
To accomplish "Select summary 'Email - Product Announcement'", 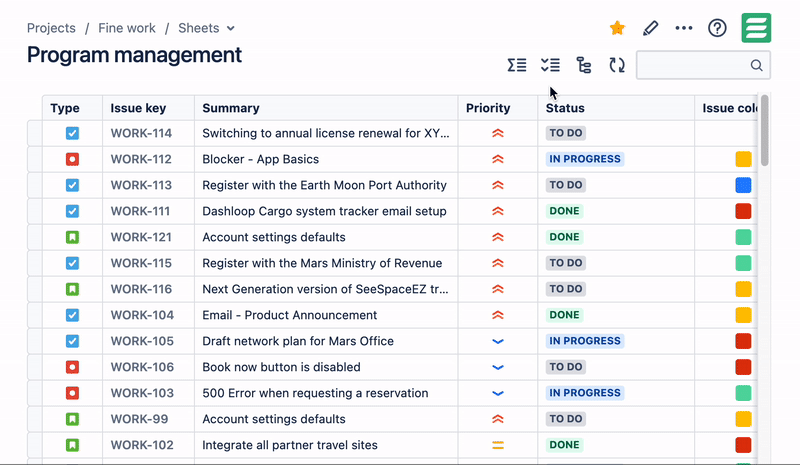I will pos(290,315).
